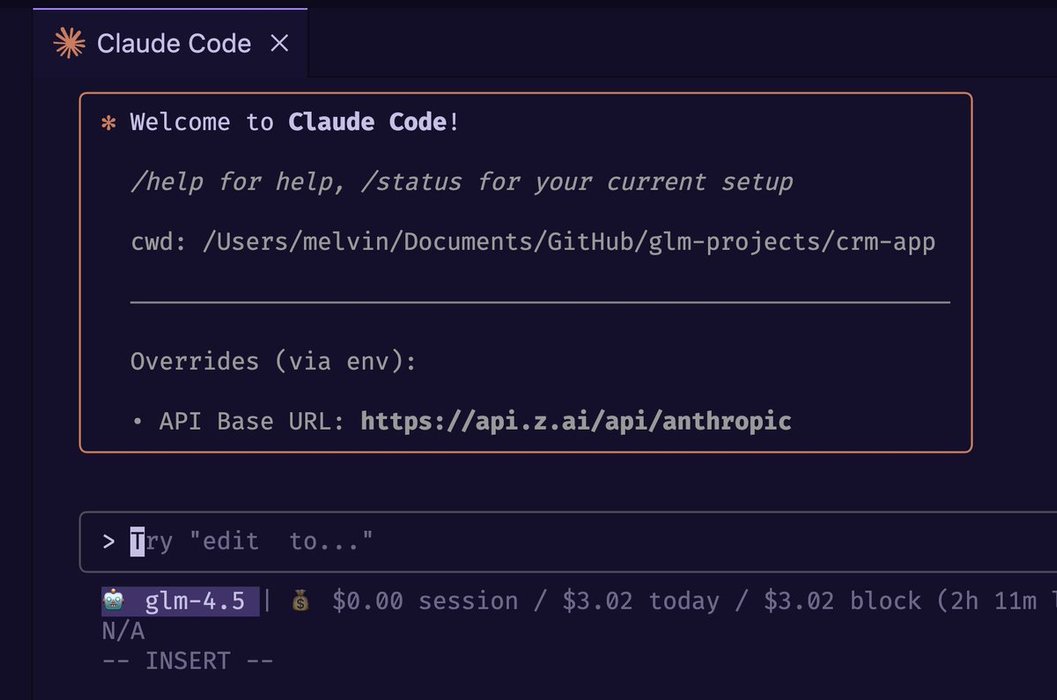Select the glm-4.5 model badge
The image size is (1057, 700).
coord(180,601)
